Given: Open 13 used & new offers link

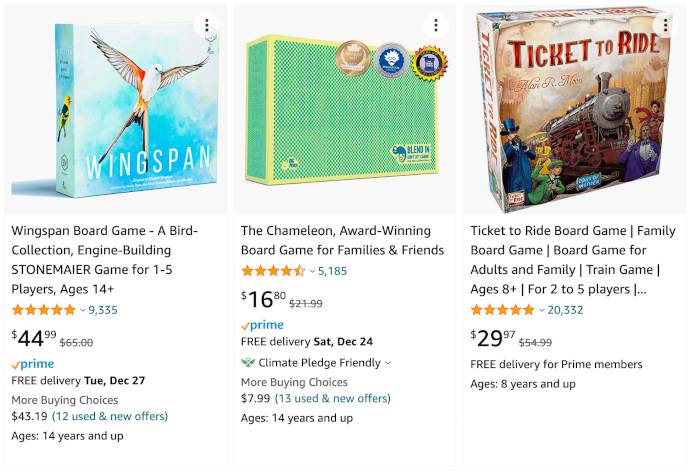Looking at the screenshot, I should pos(333,399).
